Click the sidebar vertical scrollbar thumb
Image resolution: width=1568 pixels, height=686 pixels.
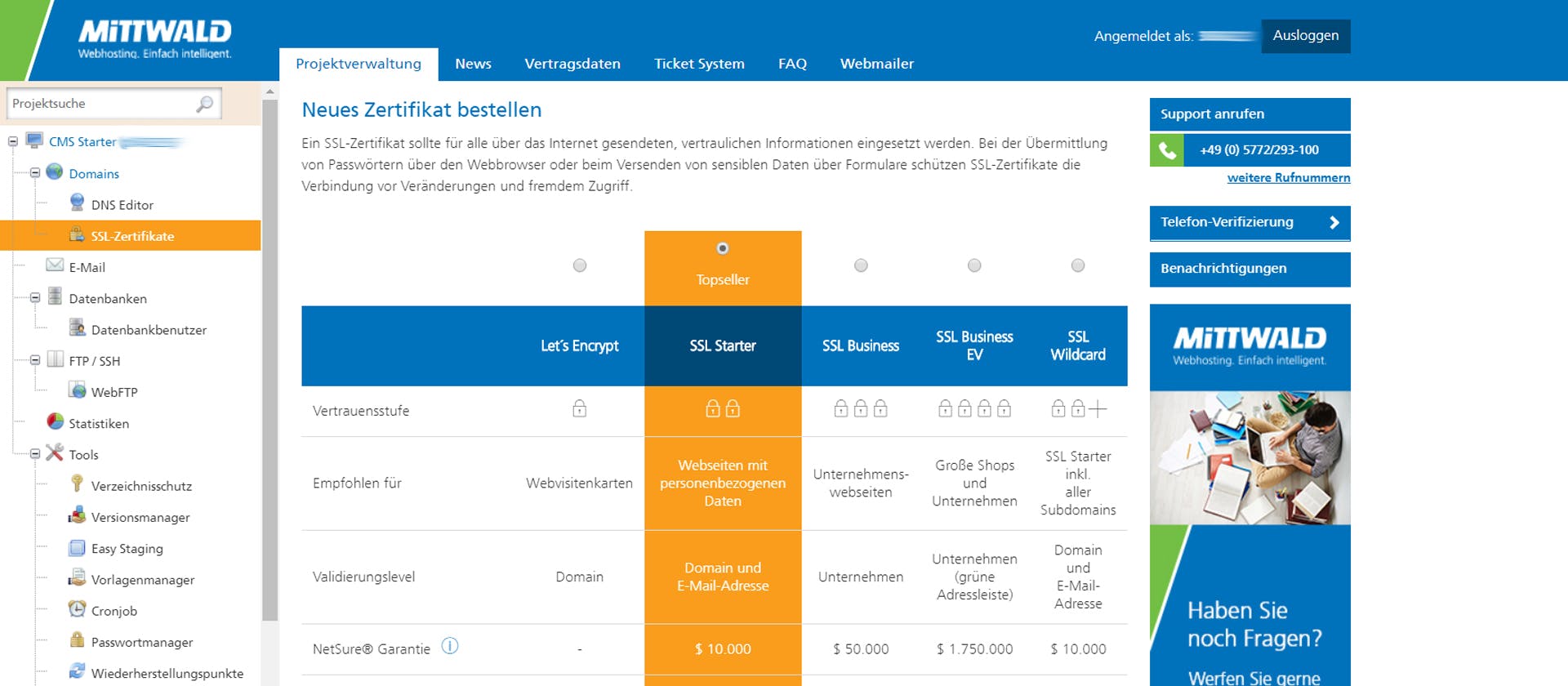[x=270, y=359]
